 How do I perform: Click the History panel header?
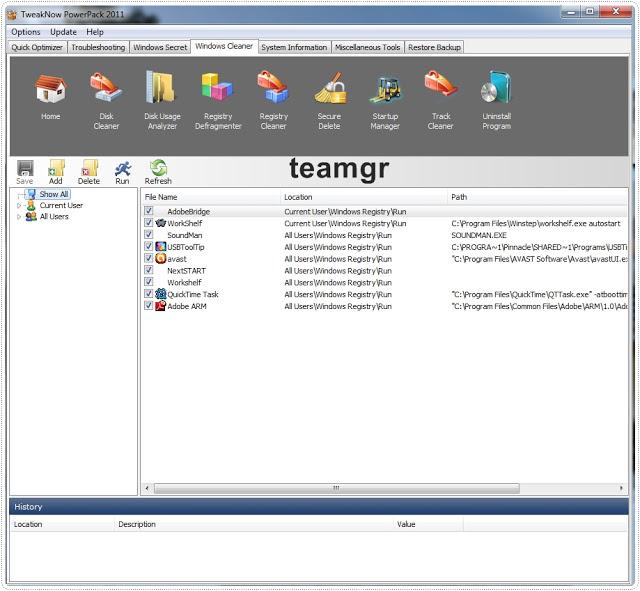point(319,507)
